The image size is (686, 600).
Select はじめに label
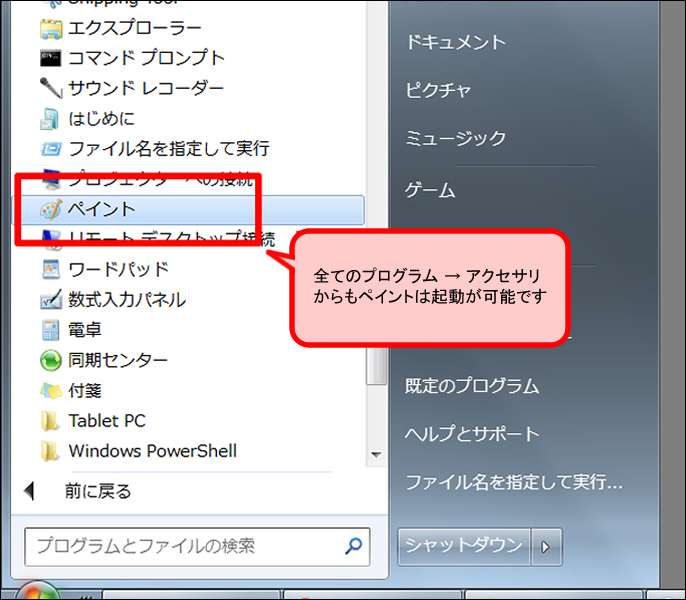click(x=102, y=118)
